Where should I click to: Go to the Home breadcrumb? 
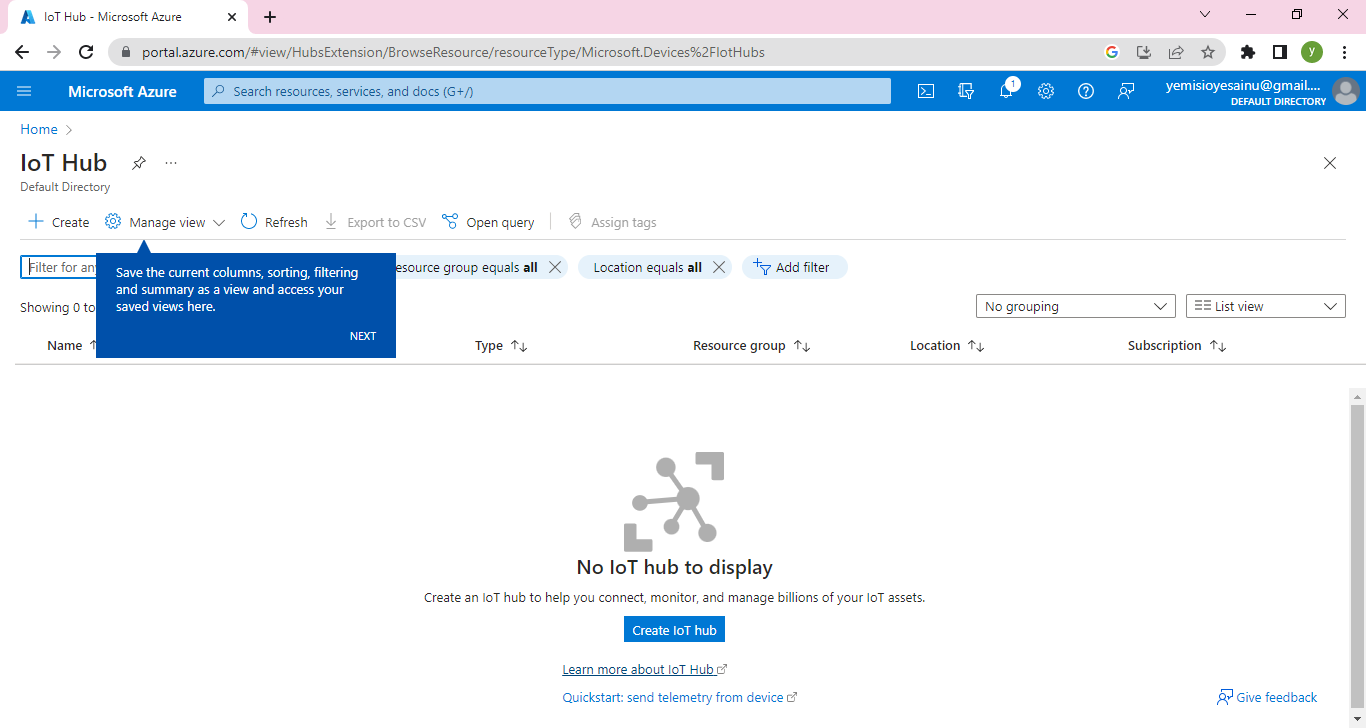(39, 129)
